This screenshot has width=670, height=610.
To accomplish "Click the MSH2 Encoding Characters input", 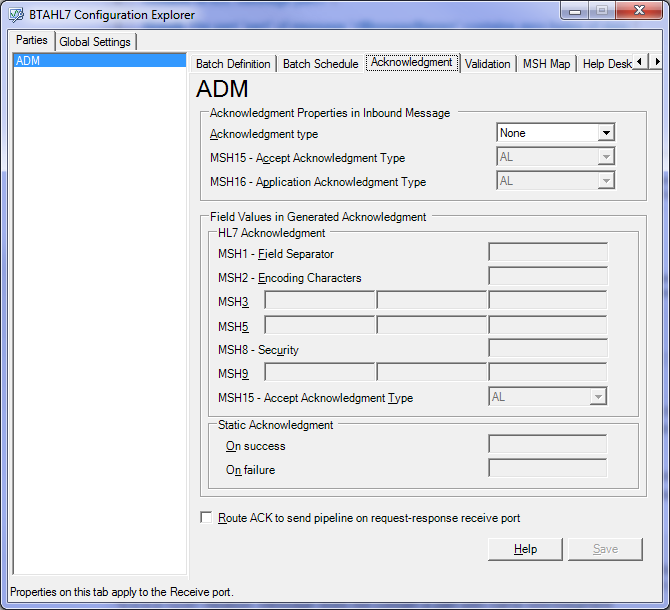I will [x=548, y=276].
